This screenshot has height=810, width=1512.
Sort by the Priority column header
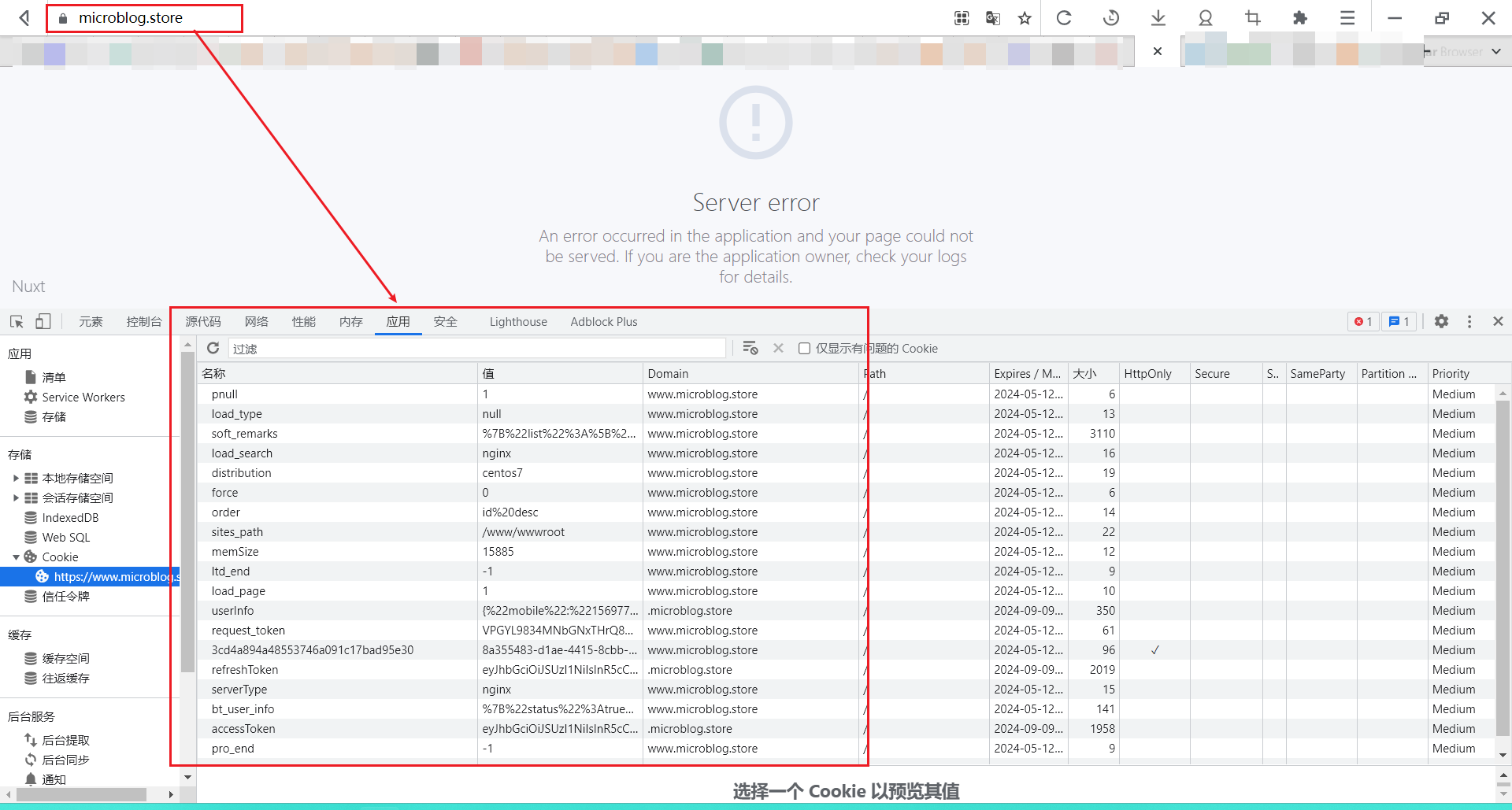(x=1461, y=373)
